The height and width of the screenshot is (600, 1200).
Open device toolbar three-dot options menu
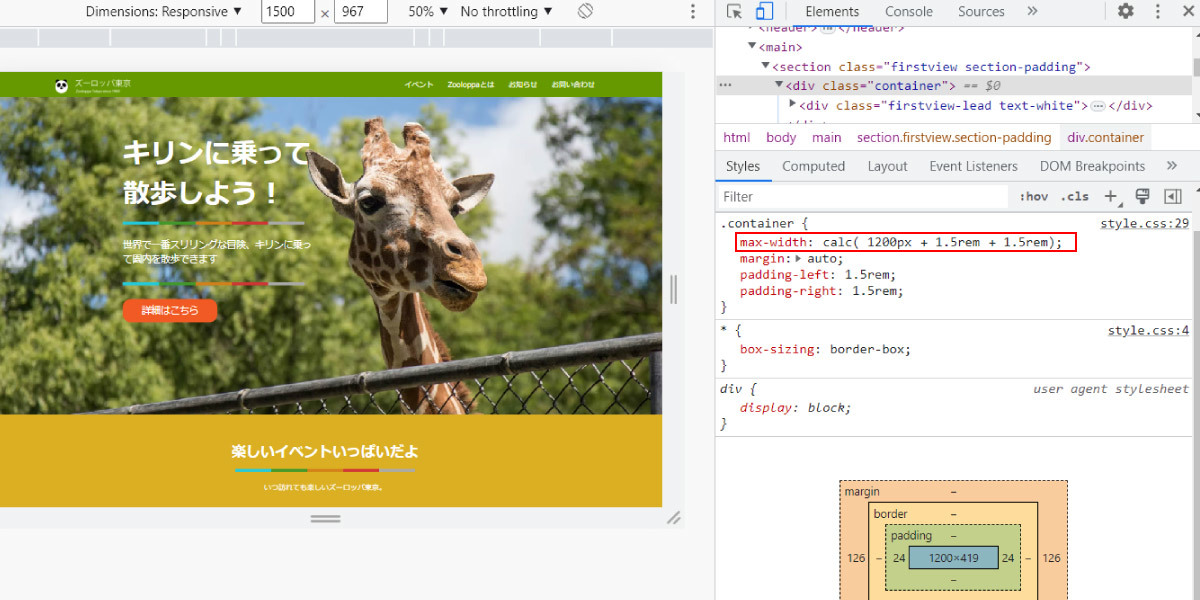point(693,12)
